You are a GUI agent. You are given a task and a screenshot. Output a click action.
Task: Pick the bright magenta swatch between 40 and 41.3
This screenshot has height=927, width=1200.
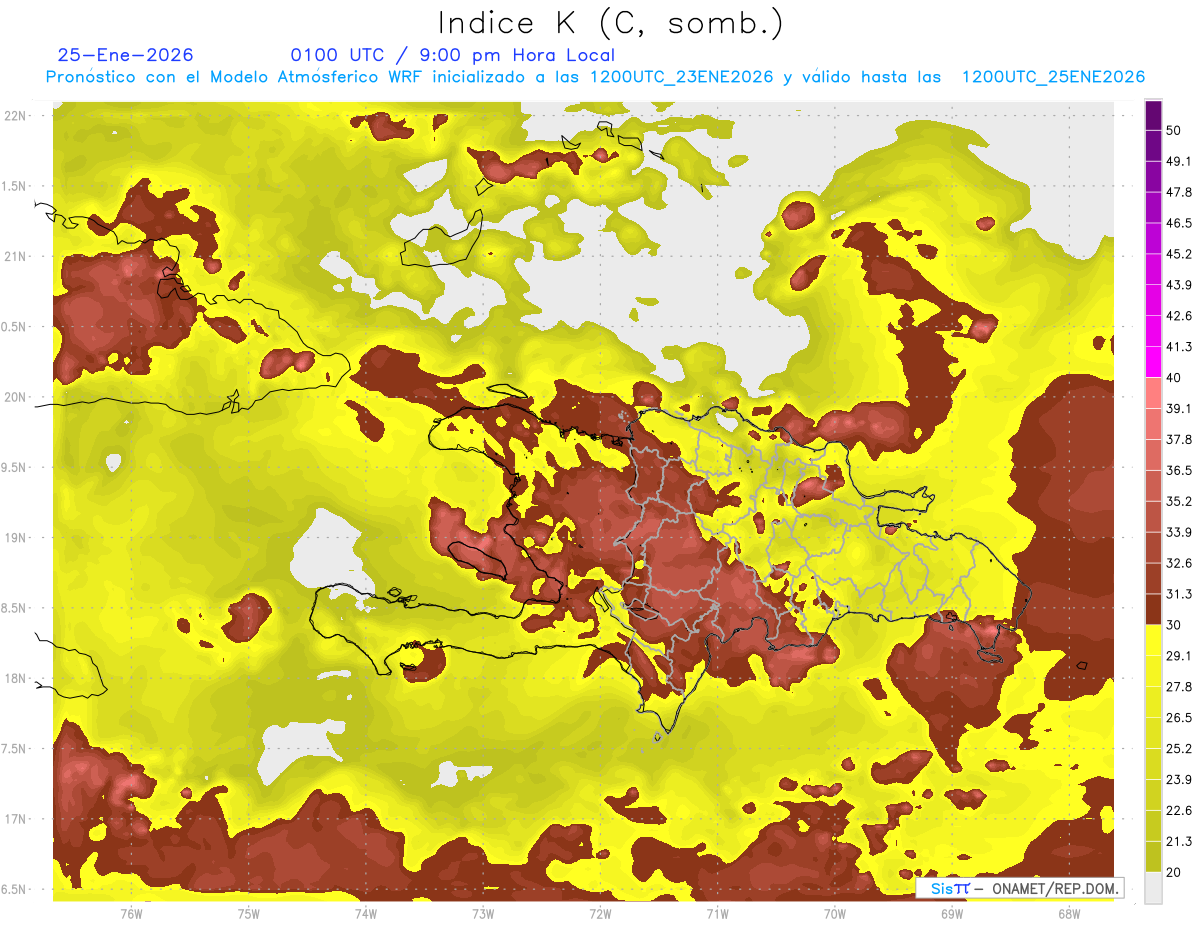[1154, 362]
